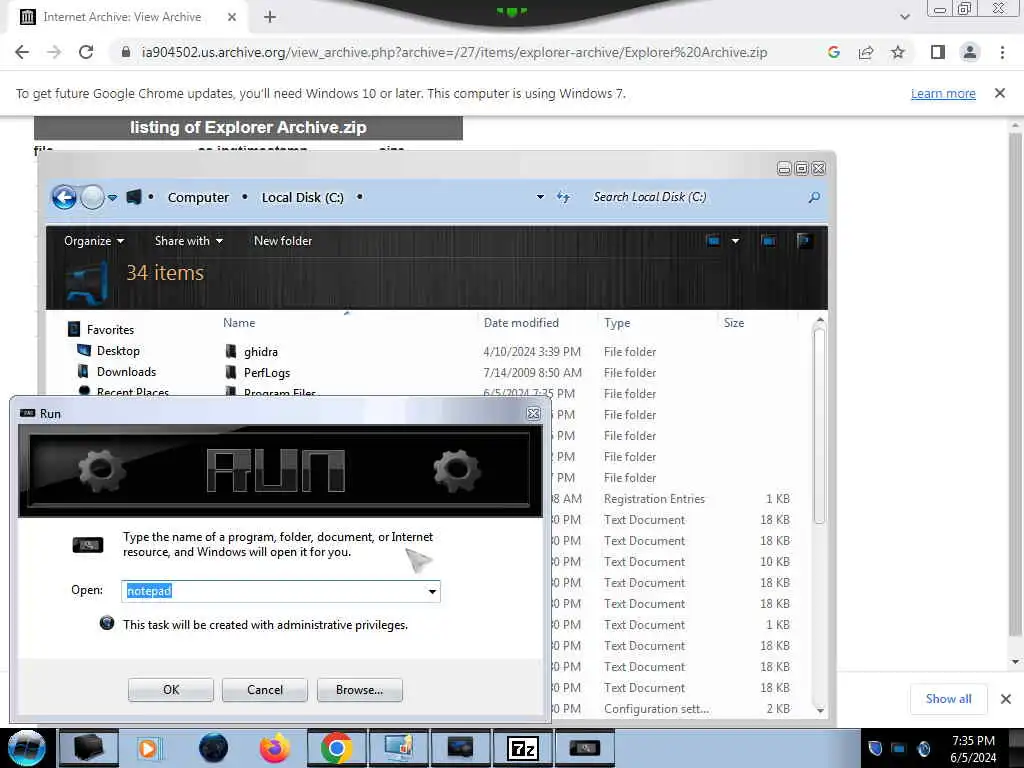Click the Run dialog Open text box
The width and height of the screenshot is (1024, 768).
(x=274, y=591)
